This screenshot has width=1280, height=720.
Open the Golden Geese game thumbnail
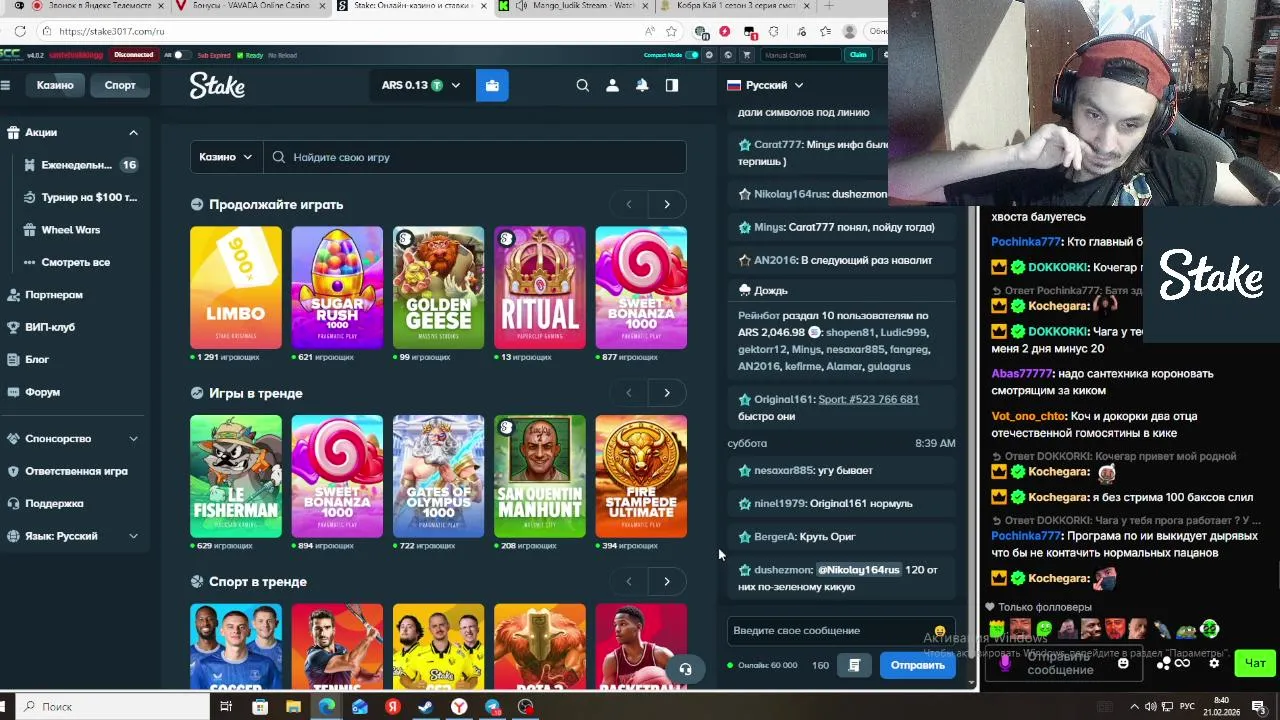click(x=438, y=288)
